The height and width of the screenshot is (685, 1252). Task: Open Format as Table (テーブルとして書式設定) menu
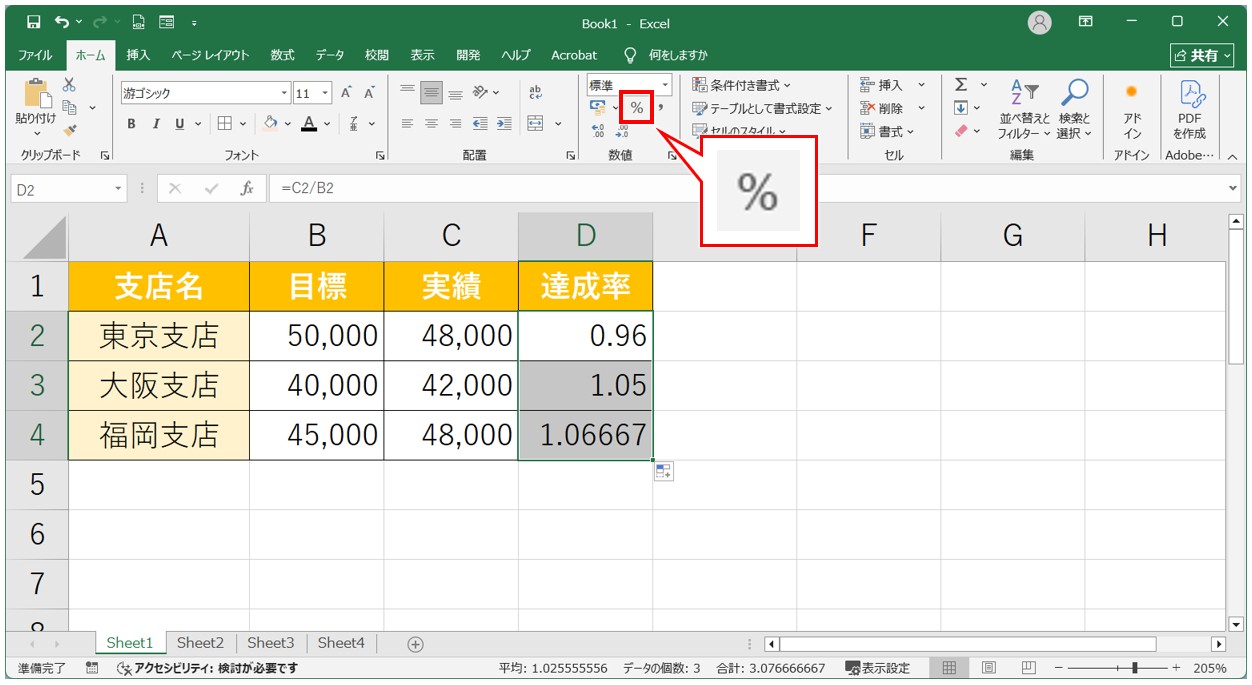click(763, 108)
